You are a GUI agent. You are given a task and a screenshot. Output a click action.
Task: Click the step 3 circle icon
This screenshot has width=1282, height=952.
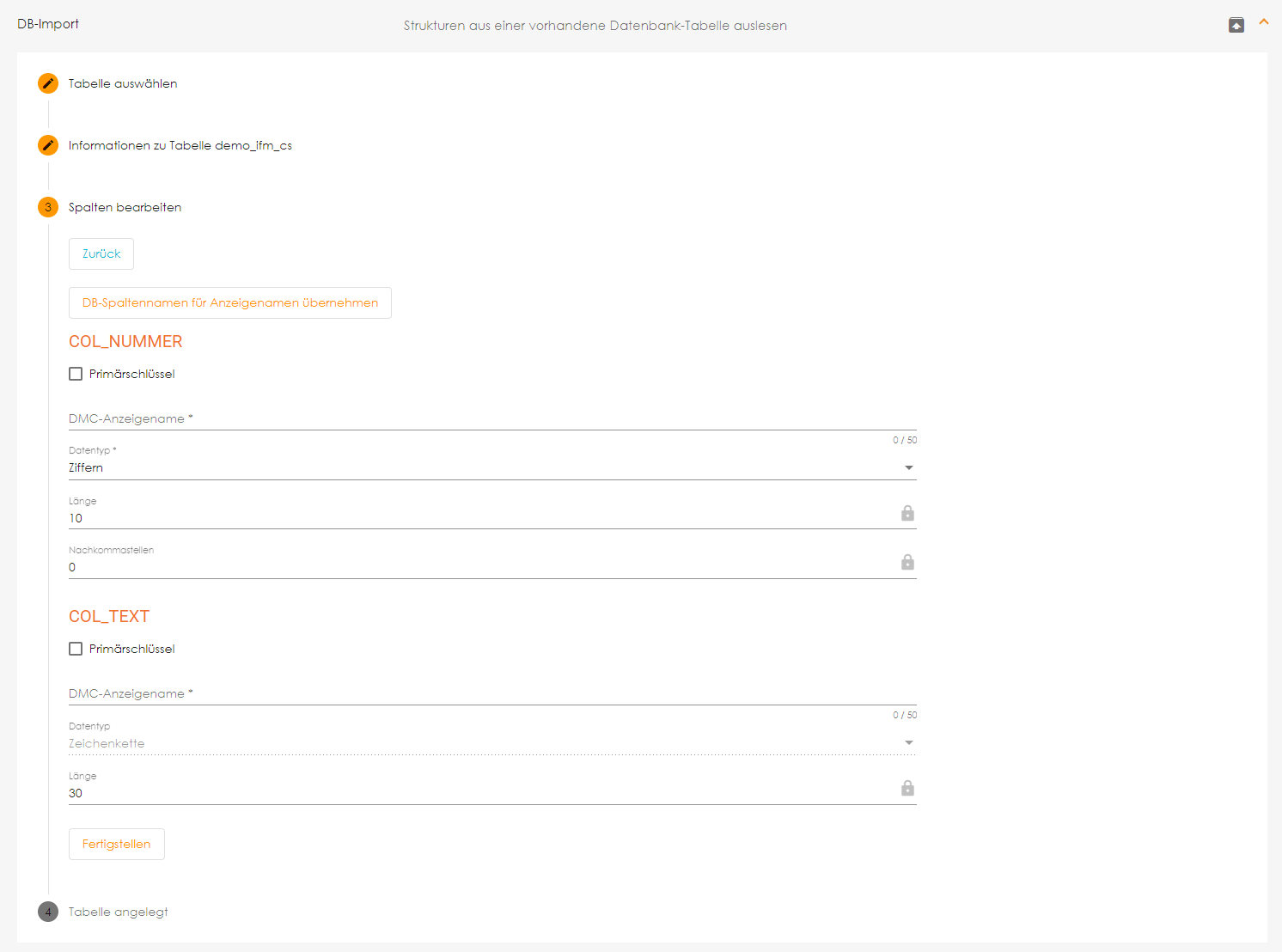[x=48, y=207]
